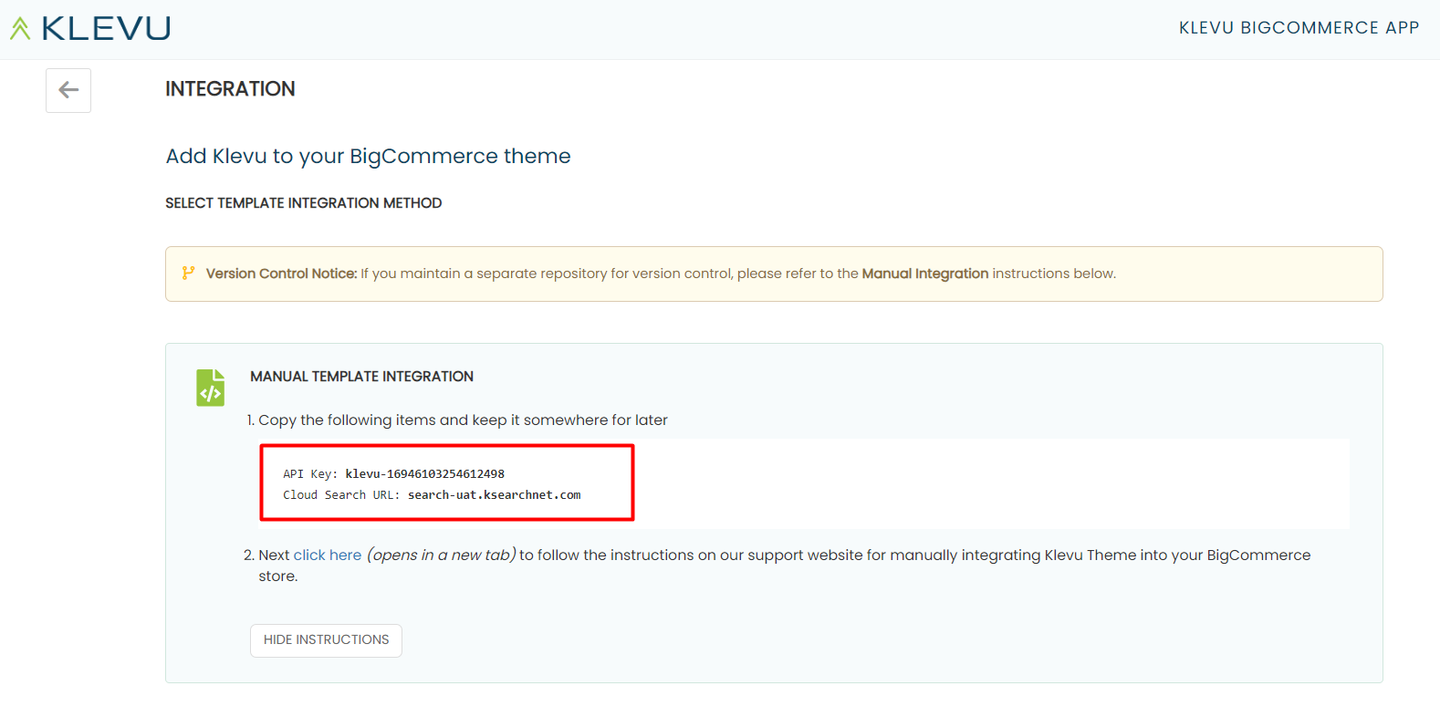This screenshot has width=1440, height=704.
Task: Click the version control branch icon
Action: coord(188,273)
